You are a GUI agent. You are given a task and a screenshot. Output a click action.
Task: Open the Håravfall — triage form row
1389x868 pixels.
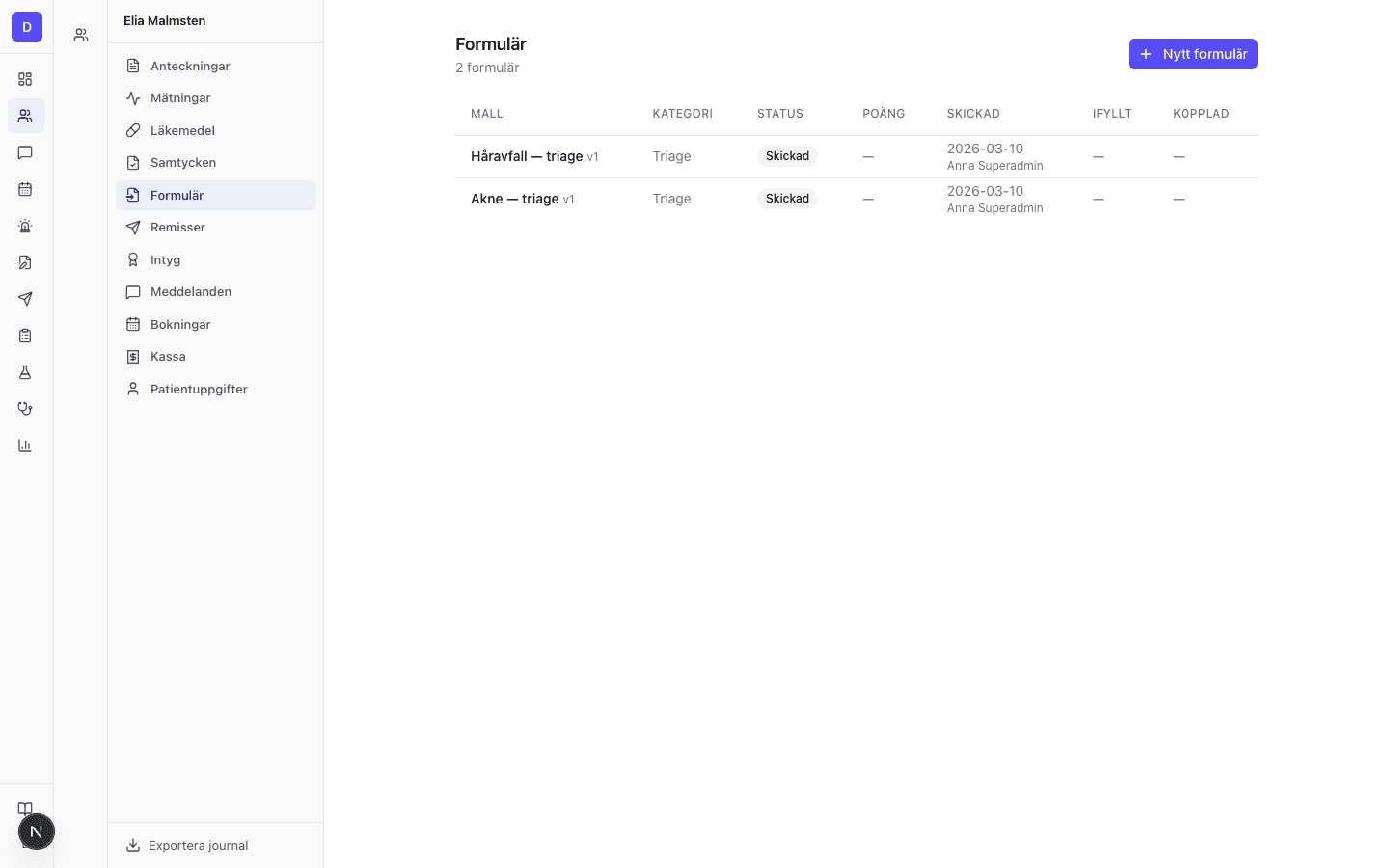527,156
